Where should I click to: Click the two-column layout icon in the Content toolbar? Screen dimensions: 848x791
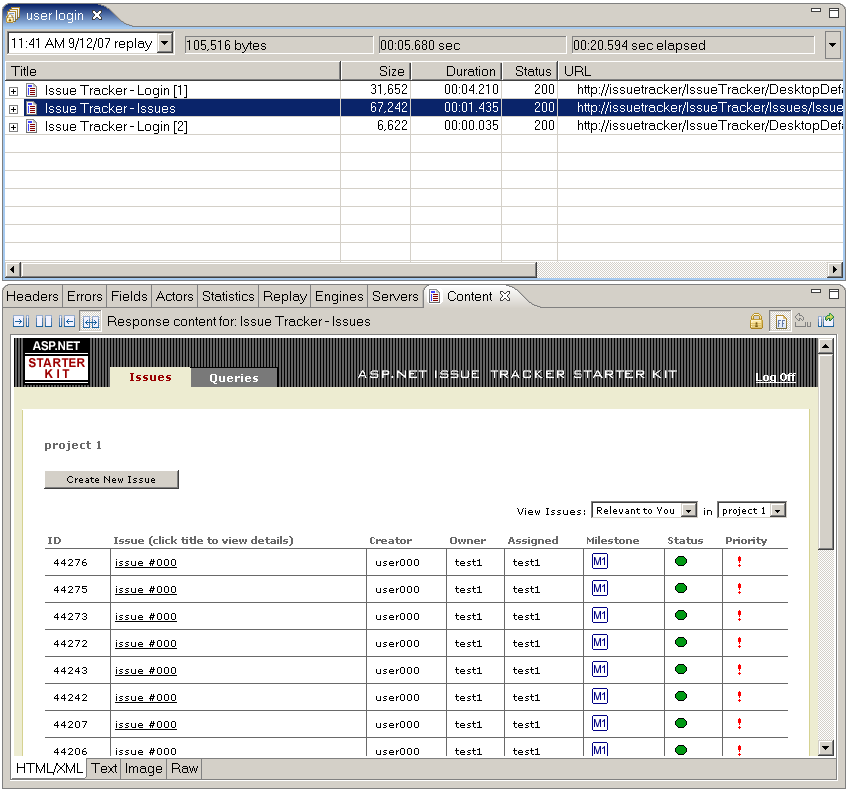[x=44, y=322]
